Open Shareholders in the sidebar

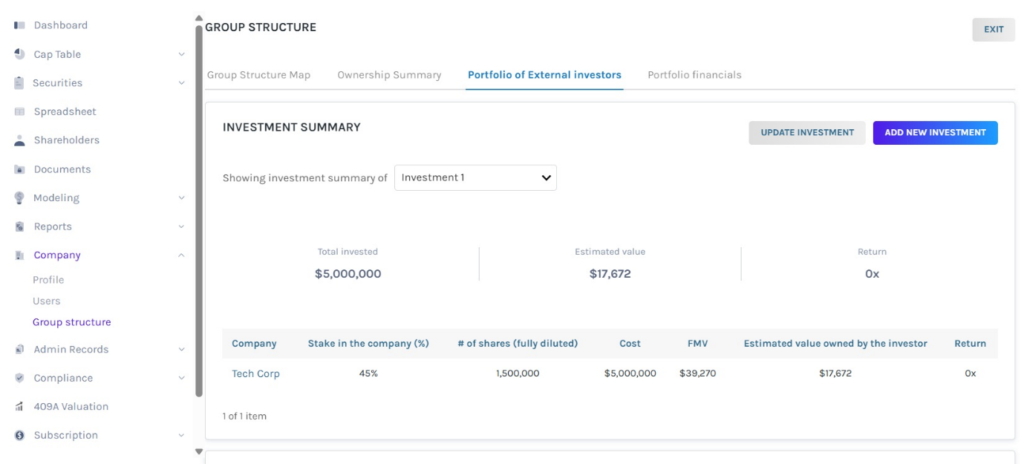(67, 140)
